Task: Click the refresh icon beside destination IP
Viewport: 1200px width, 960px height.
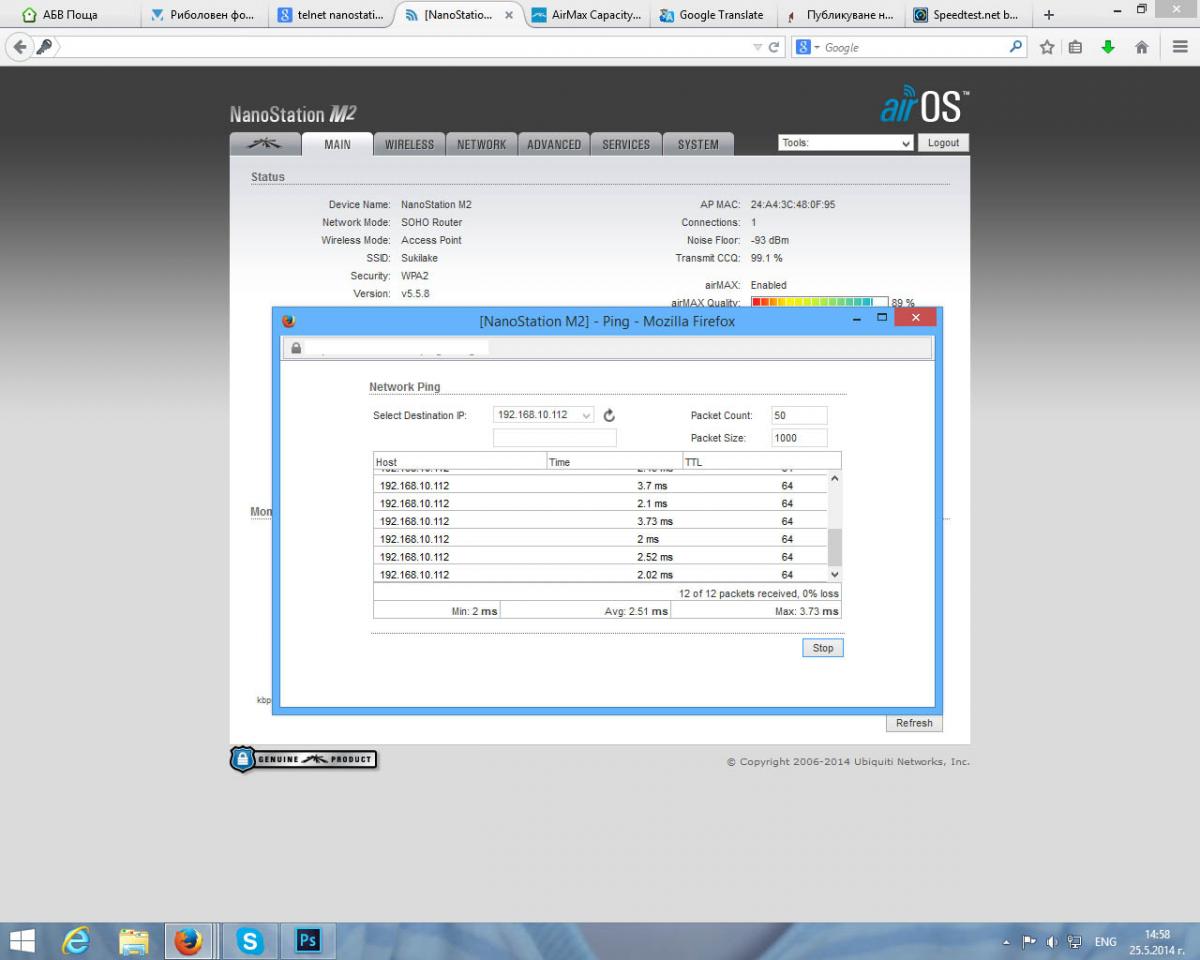Action: pyautogui.click(x=609, y=415)
